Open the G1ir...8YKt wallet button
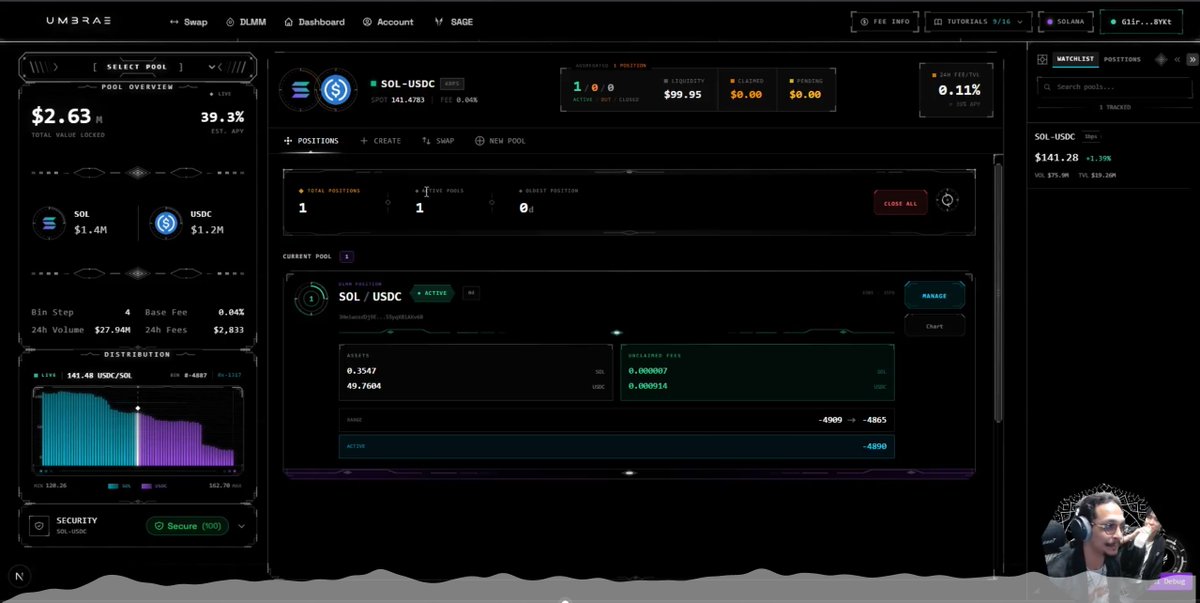Screen dimensions: 1200x603 pos(1140,21)
